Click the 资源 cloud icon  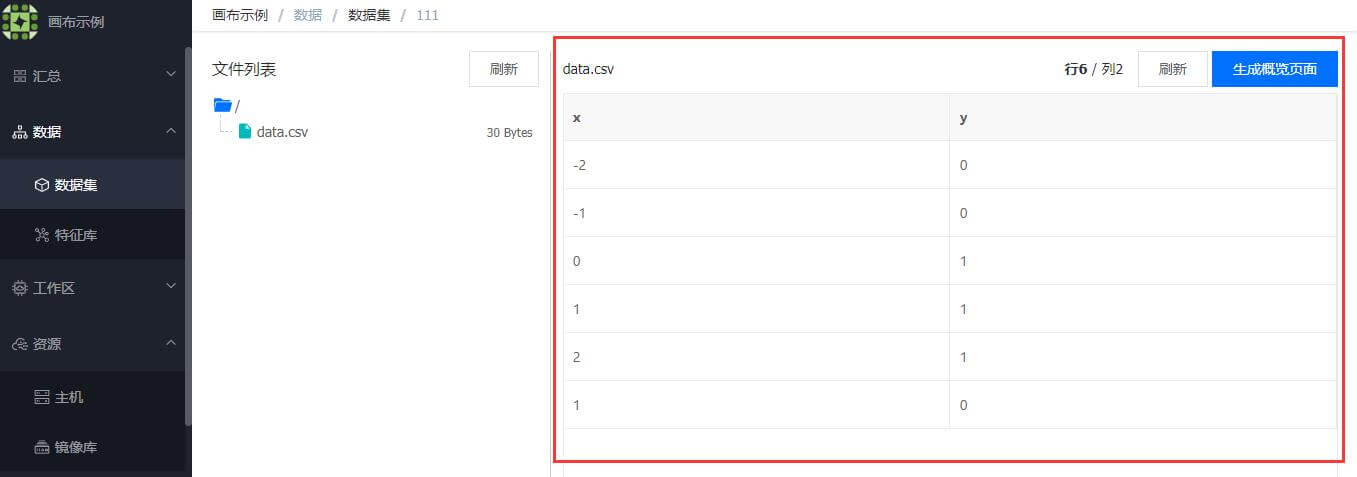coord(20,344)
